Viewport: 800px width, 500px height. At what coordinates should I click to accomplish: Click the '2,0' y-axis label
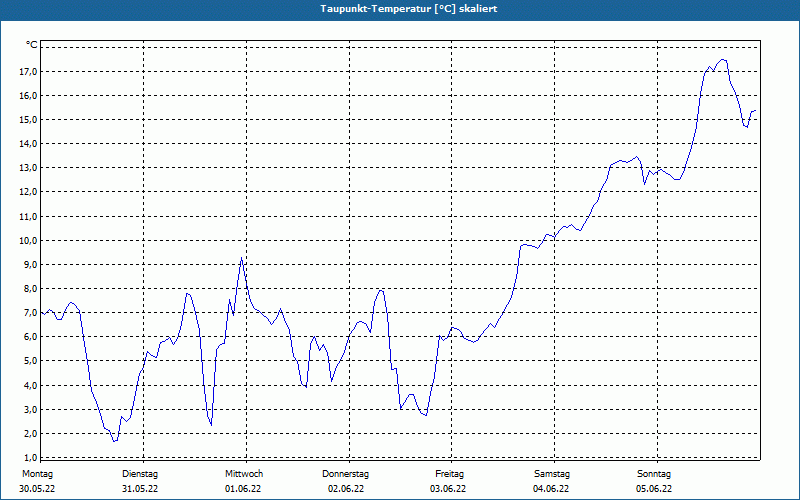[x=30, y=434]
